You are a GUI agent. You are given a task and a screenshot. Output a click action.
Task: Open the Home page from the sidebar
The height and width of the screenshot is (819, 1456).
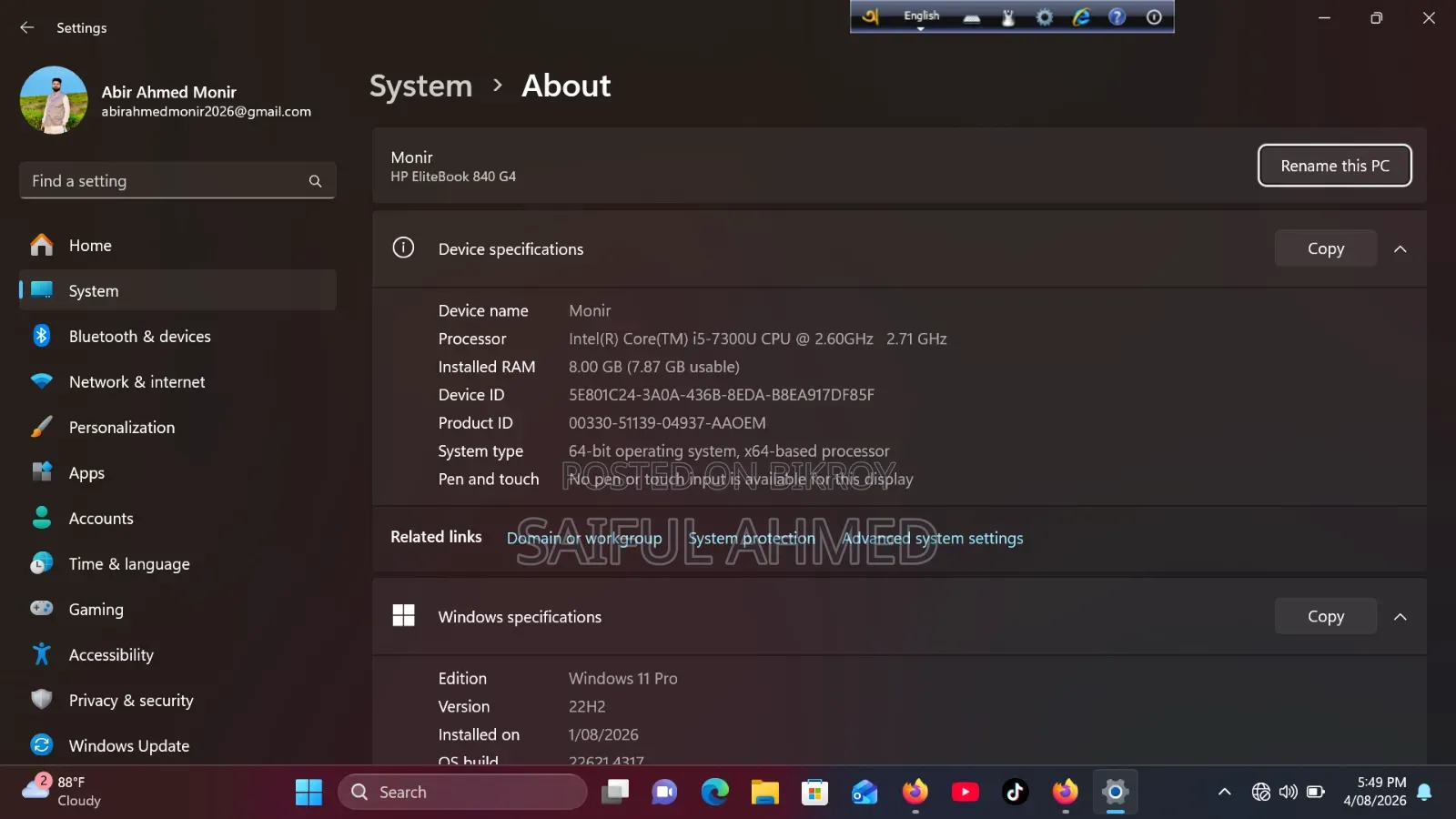click(x=177, y=246)
